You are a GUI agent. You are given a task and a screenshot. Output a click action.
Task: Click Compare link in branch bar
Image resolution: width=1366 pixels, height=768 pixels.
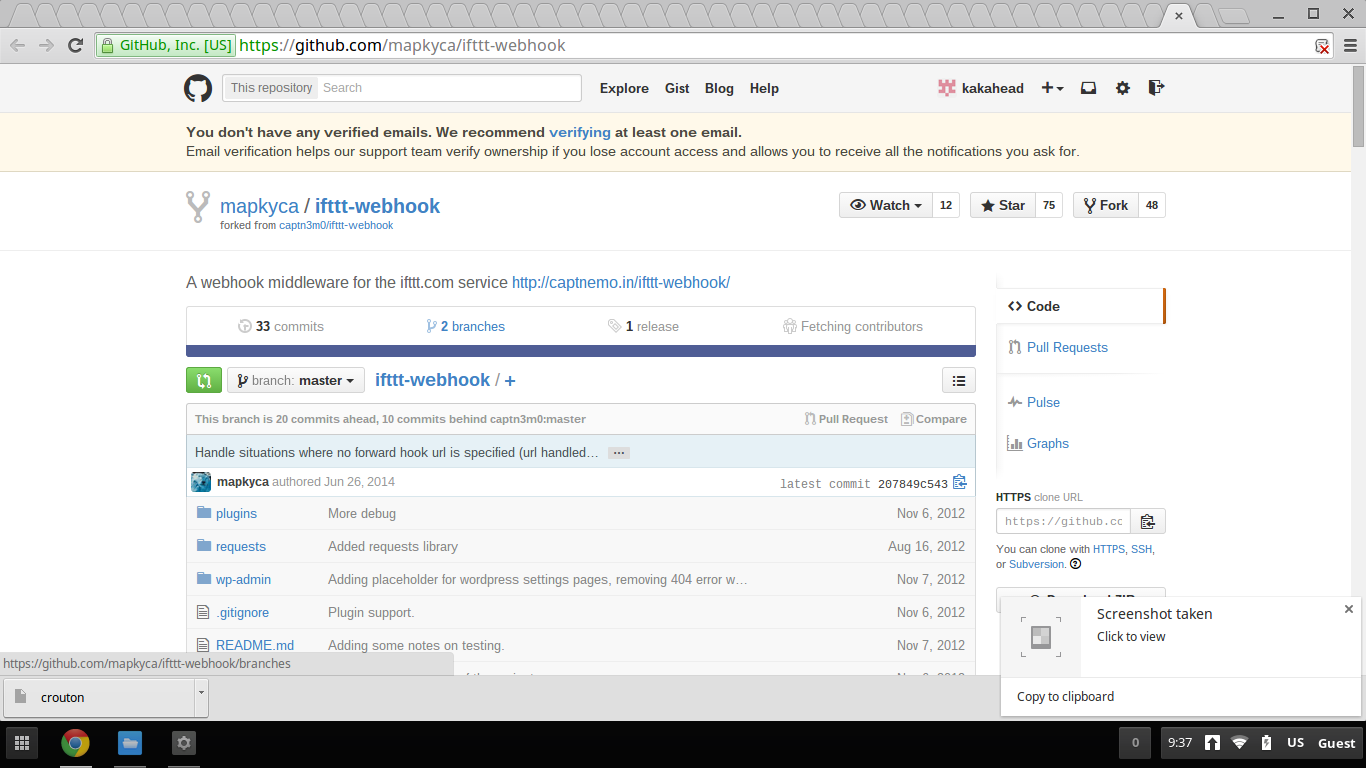tap(934, 419)
